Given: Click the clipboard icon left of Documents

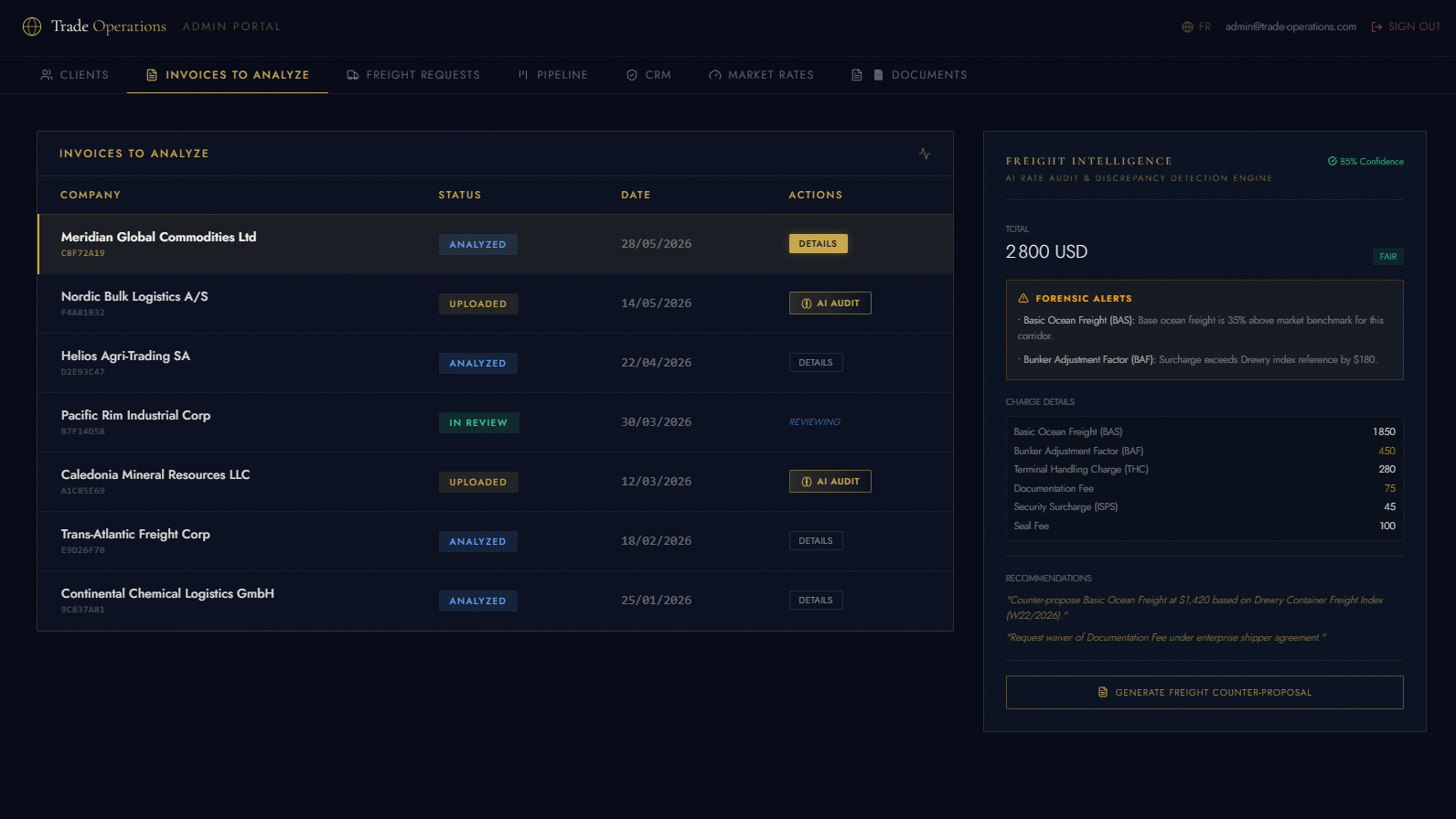Looking at the screenshot, I should point(857,75).
